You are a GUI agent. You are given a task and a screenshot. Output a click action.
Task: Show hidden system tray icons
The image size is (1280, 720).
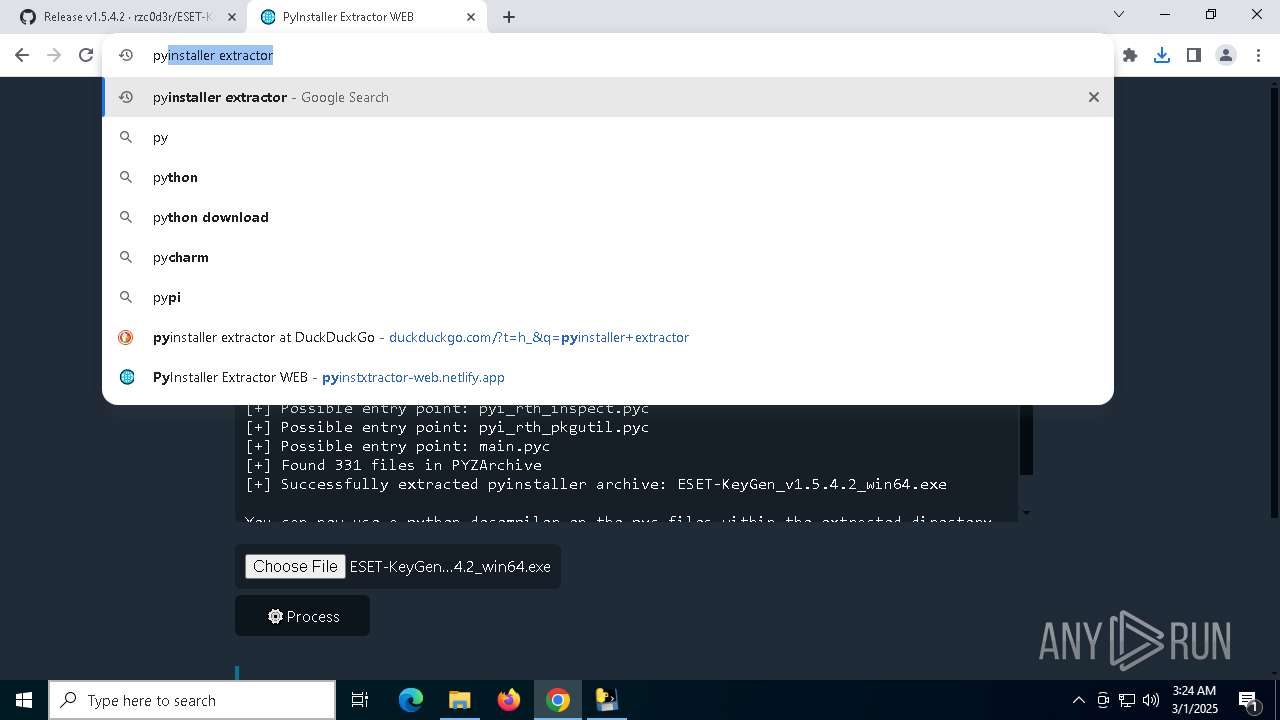pos(1078,700)
